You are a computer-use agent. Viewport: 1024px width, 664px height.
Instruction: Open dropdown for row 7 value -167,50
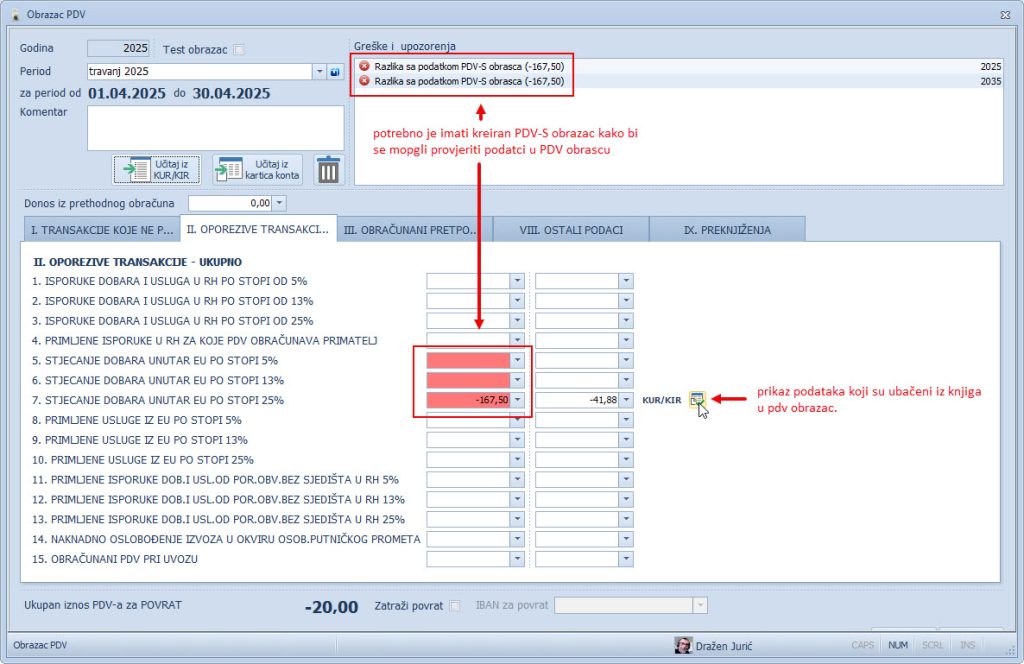[518, 400]
